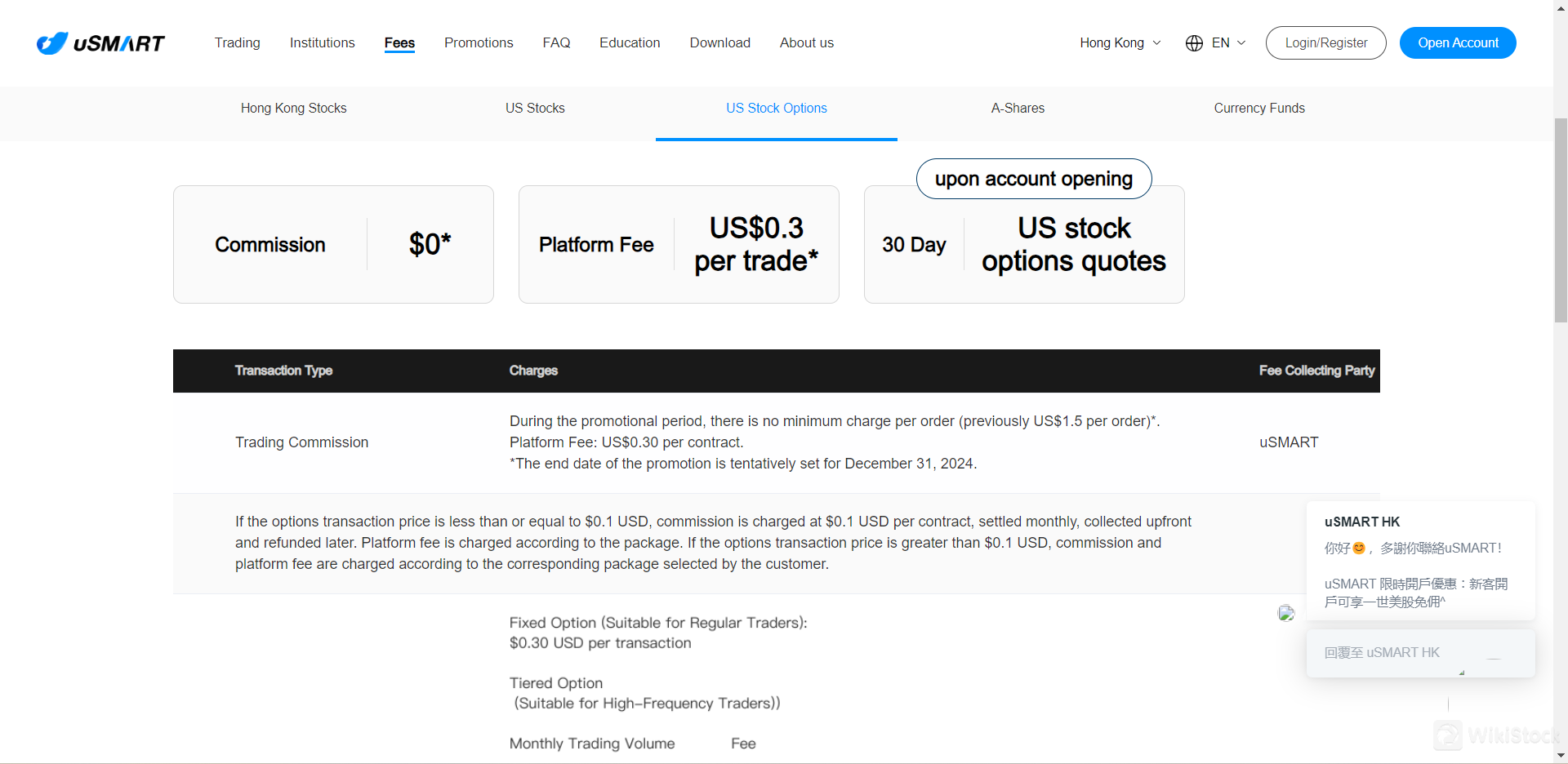This screenshot has height=764, width=1568.
Task: Click the Login/Register button
Action: point(1326,43)
